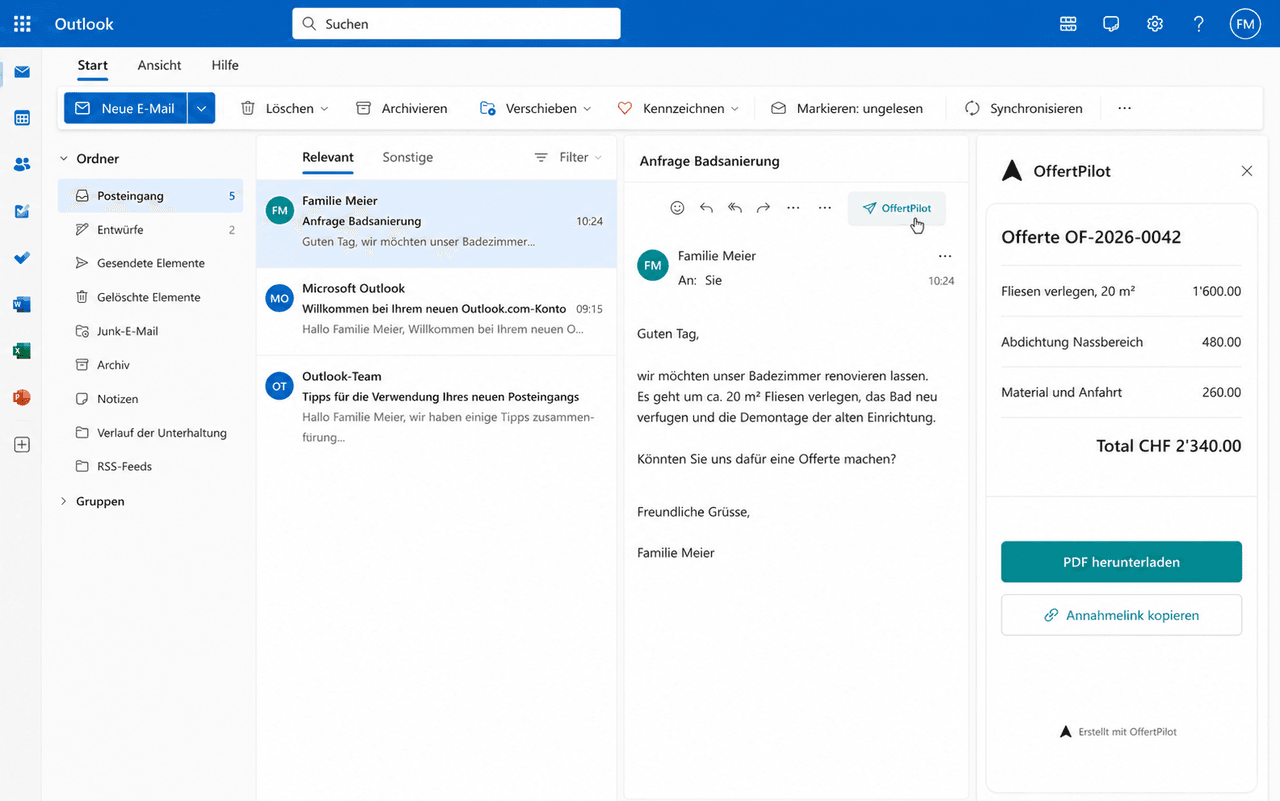Image resolution: width=1280 pixels, height=801 pixels.
Task: Mark message as ungelesen
Action: 847,108
